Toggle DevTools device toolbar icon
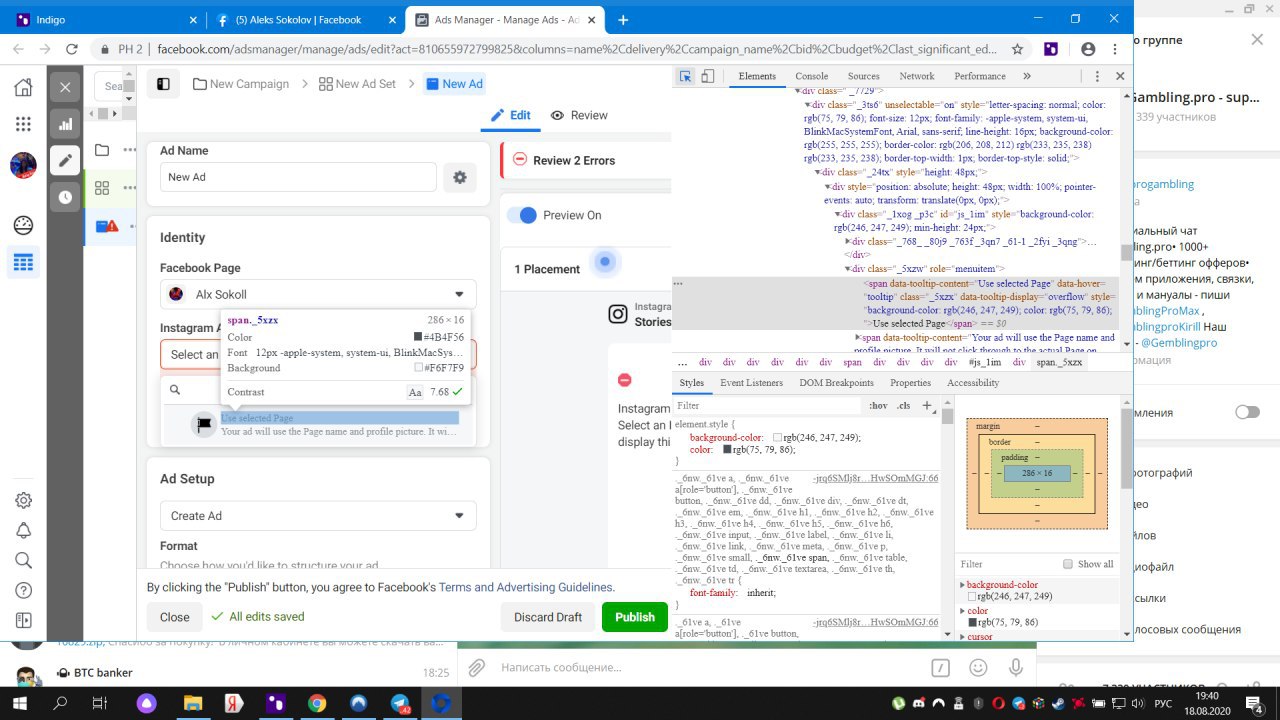Image resolution: width=1280 pixels, height=720 pixels. click(708, 76)
